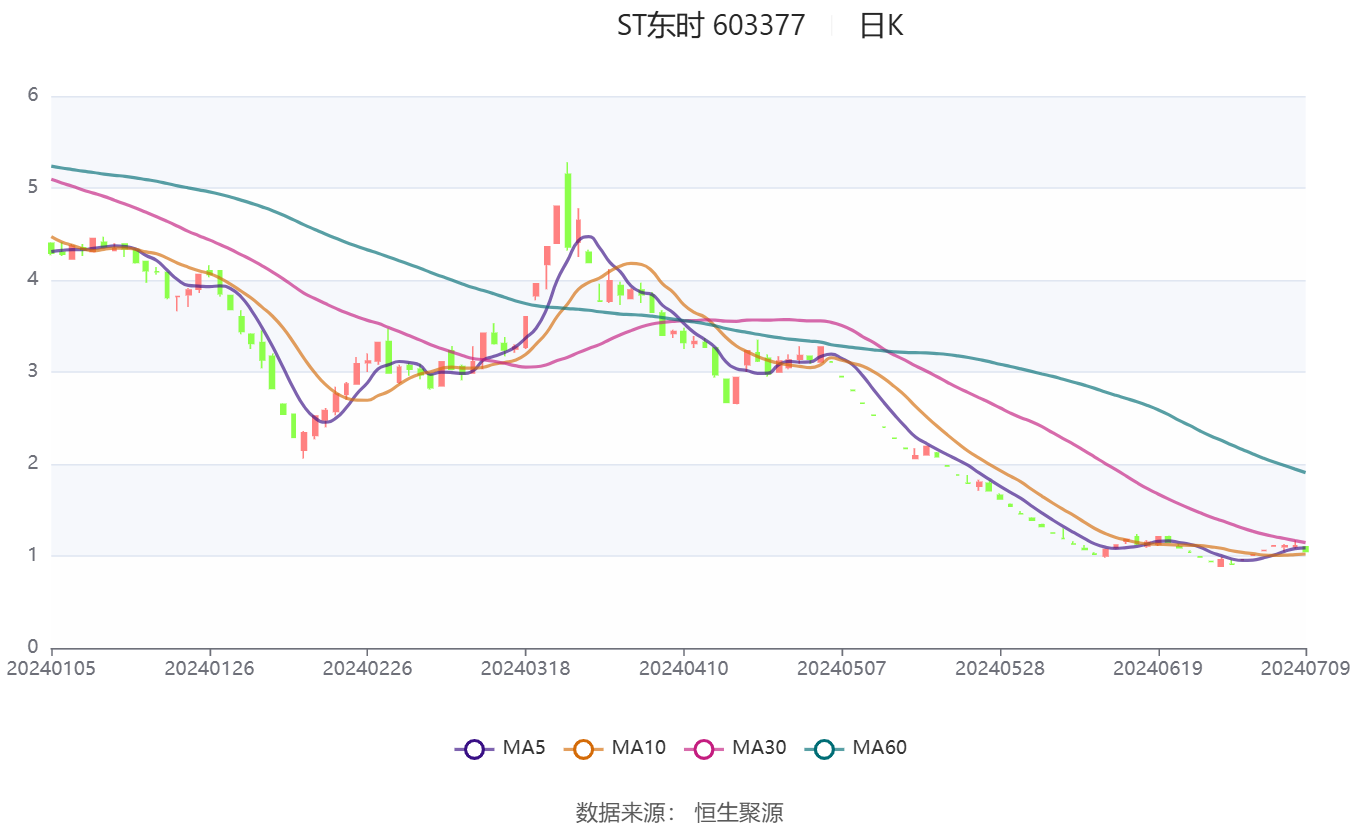Click the y-axis value 3
The height and width of the screenshot is (828, 1360).
pyautogui.click(x=33, y=371)
